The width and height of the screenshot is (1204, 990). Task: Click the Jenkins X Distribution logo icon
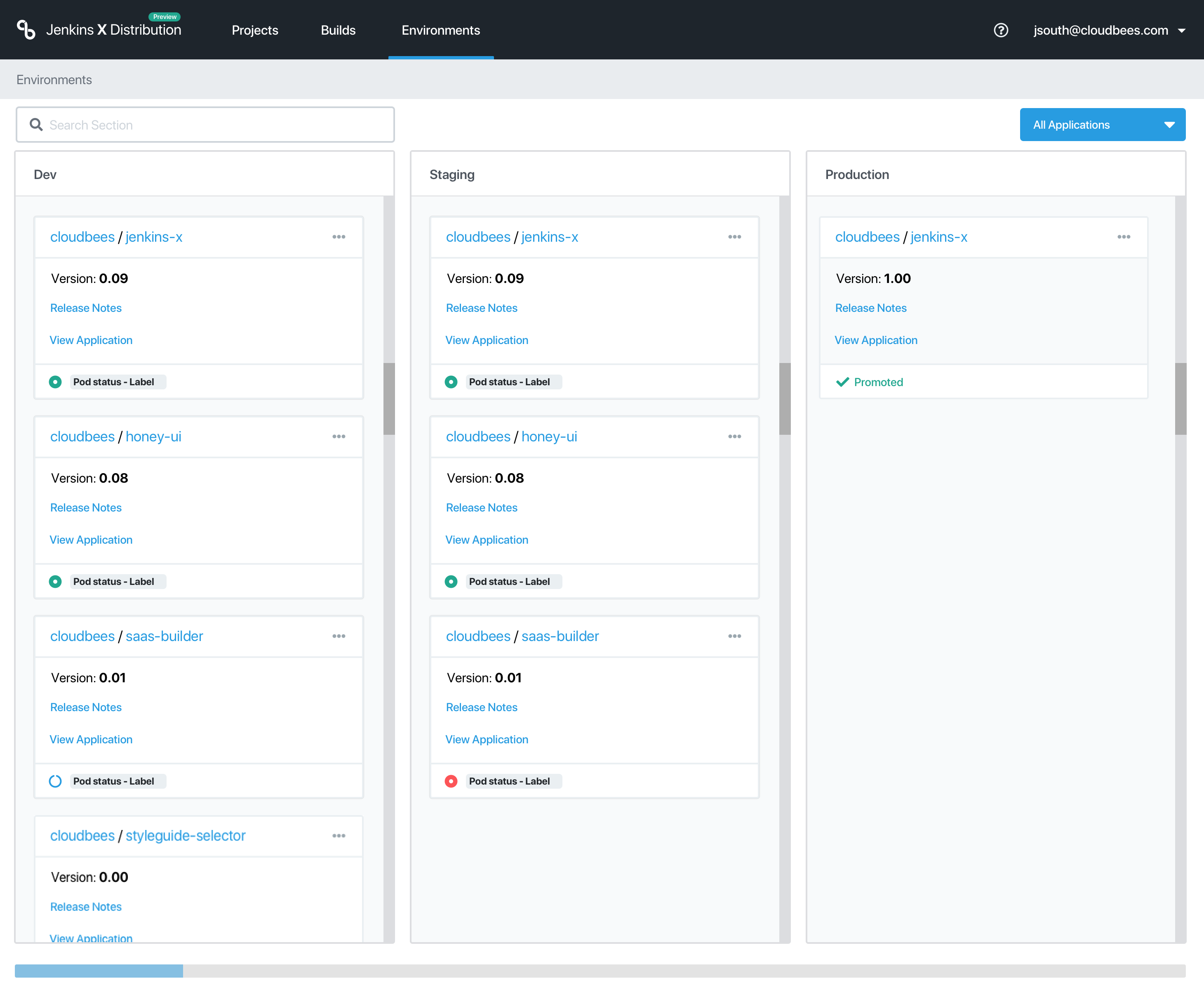(x=26, y=30)
